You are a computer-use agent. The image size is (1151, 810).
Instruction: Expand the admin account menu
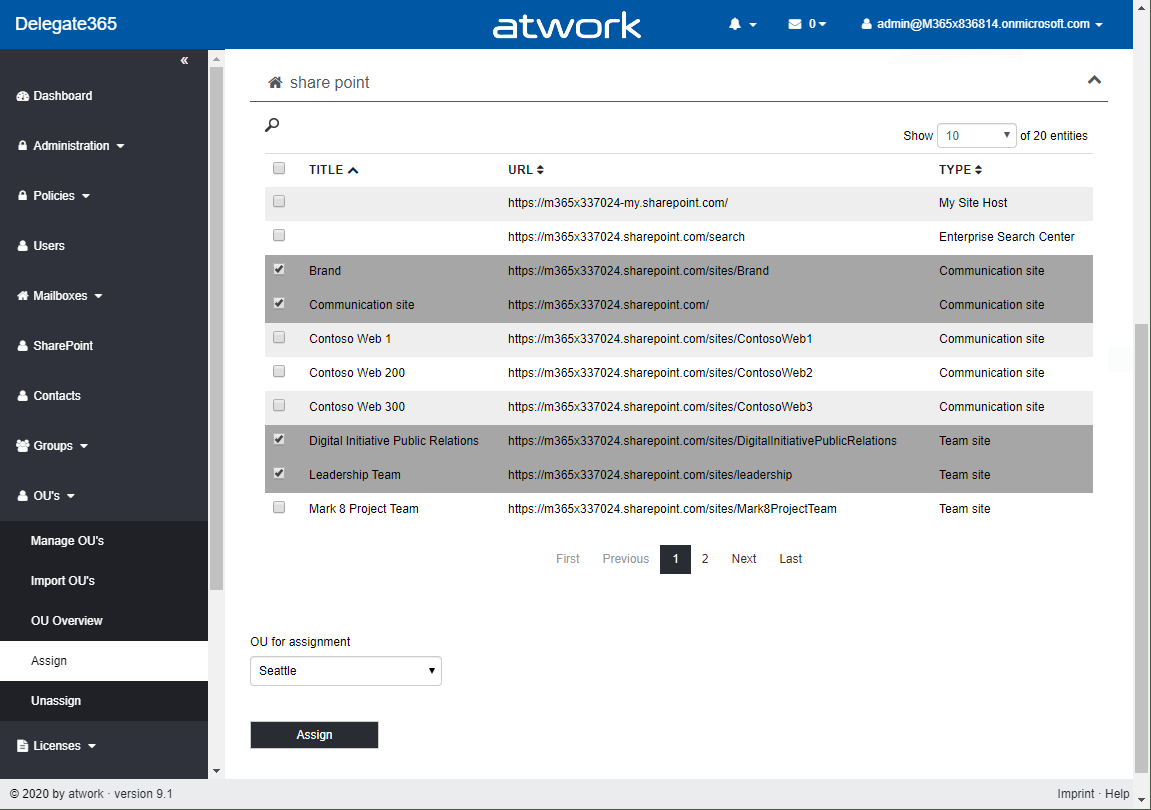982,24
